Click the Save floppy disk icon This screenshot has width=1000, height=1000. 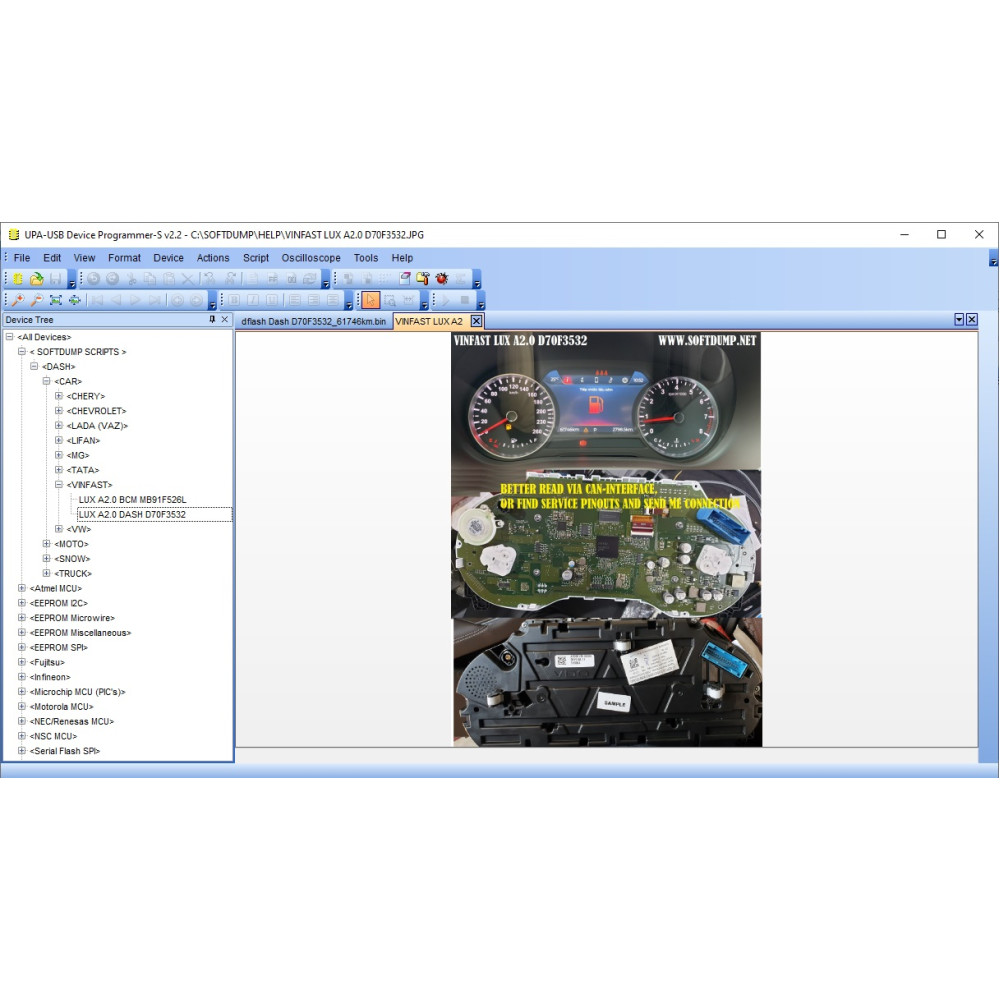(55, 279)
